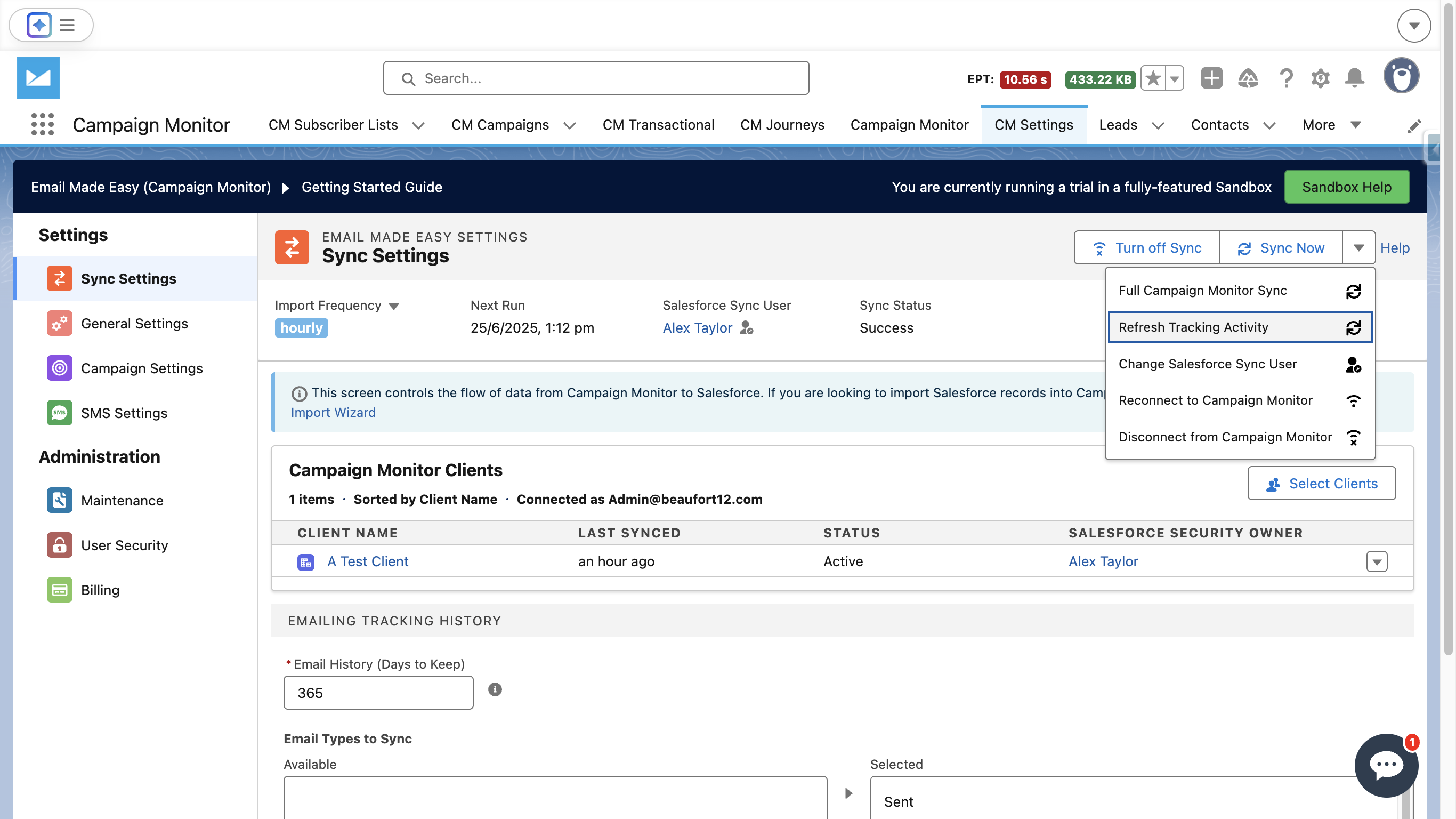Click the info icon beside Email History field
The width and height of the screenshot is (1456, 819).
(x=495, y=689)
